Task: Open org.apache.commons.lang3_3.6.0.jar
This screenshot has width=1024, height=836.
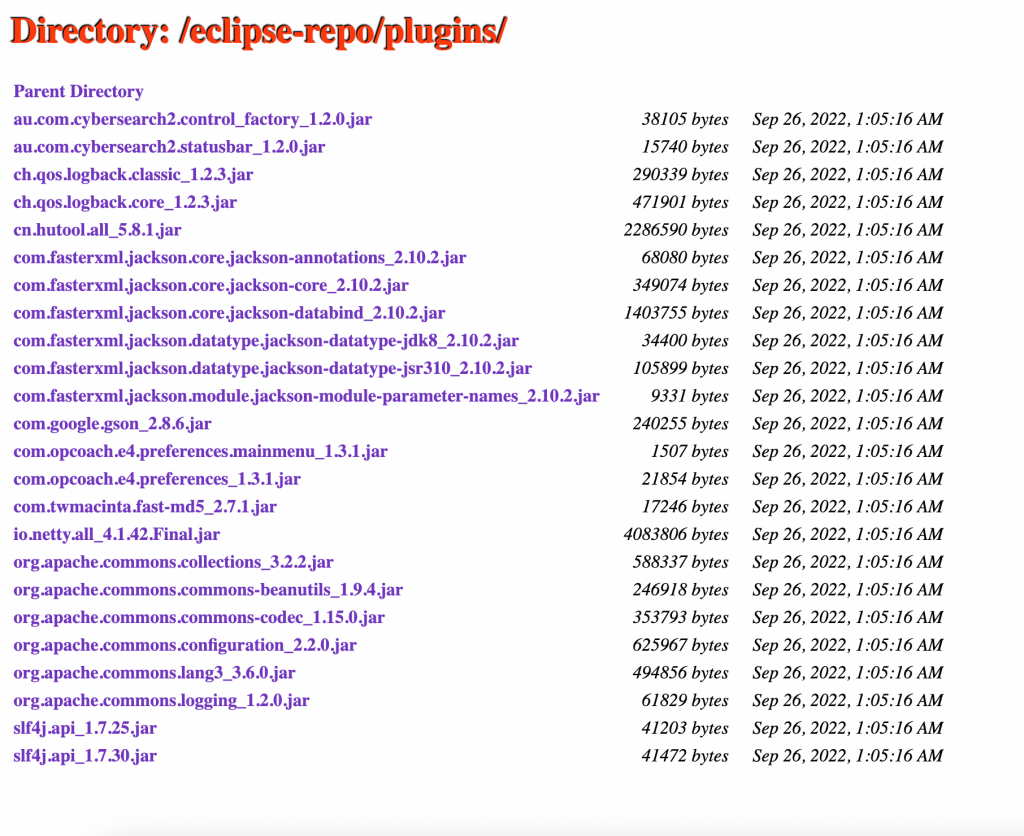Action: click(x=155, y=673)
